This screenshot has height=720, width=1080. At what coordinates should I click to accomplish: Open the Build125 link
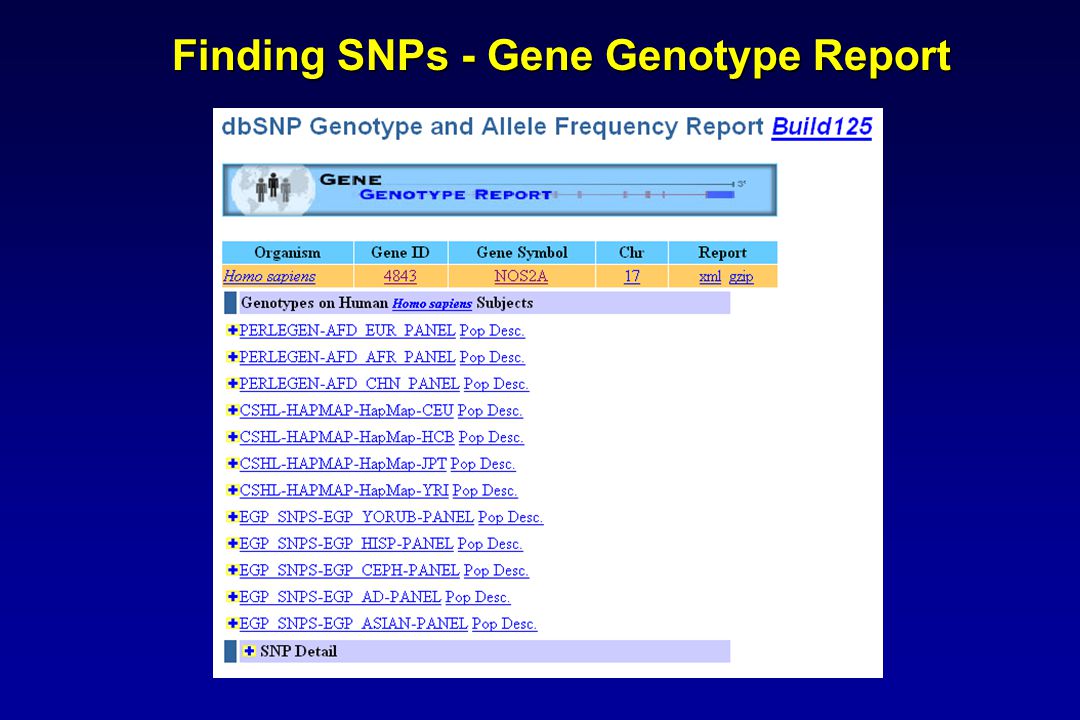pos(821,127)
